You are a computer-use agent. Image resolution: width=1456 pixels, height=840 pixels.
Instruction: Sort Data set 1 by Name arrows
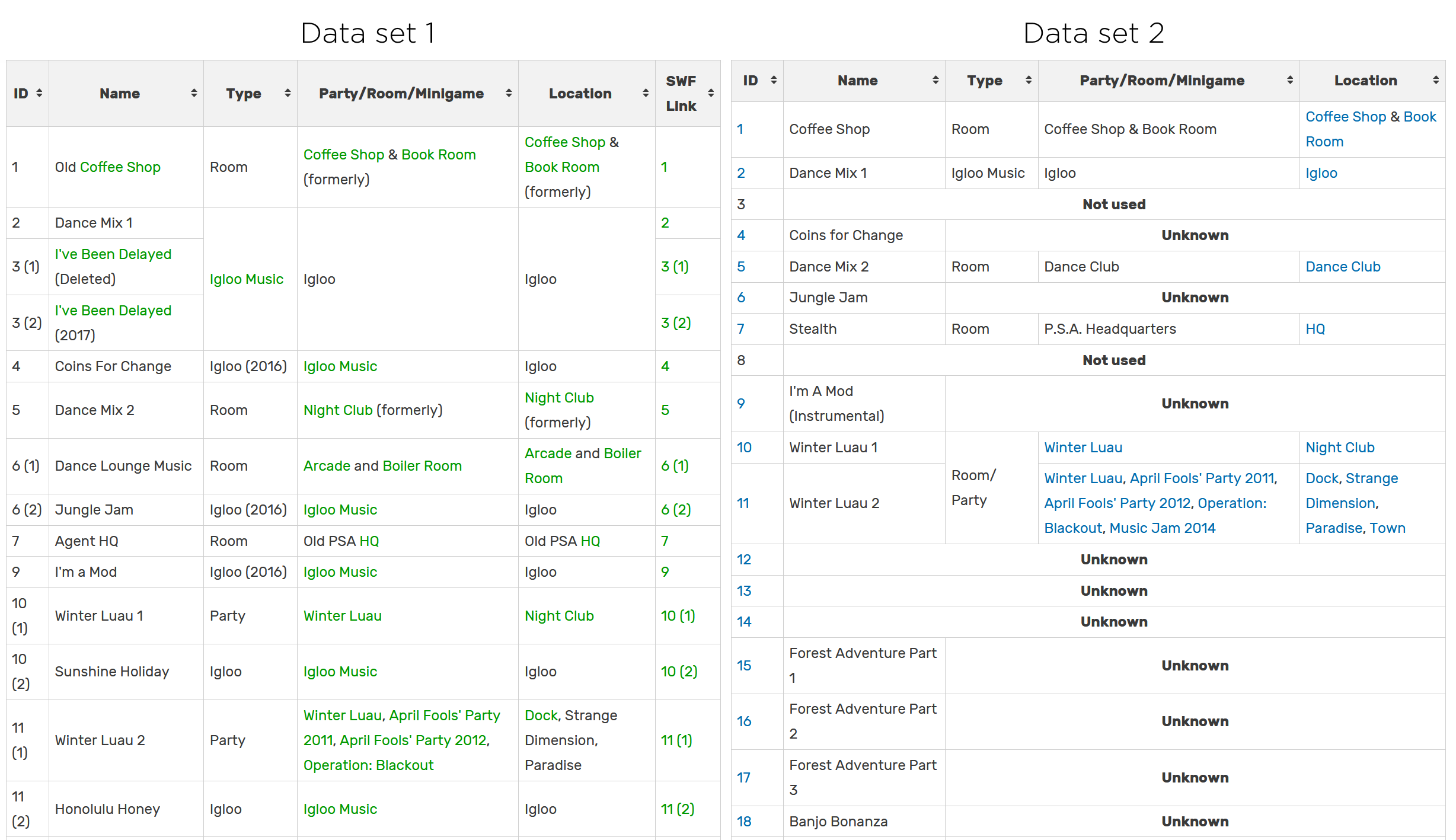click(194, 93)
